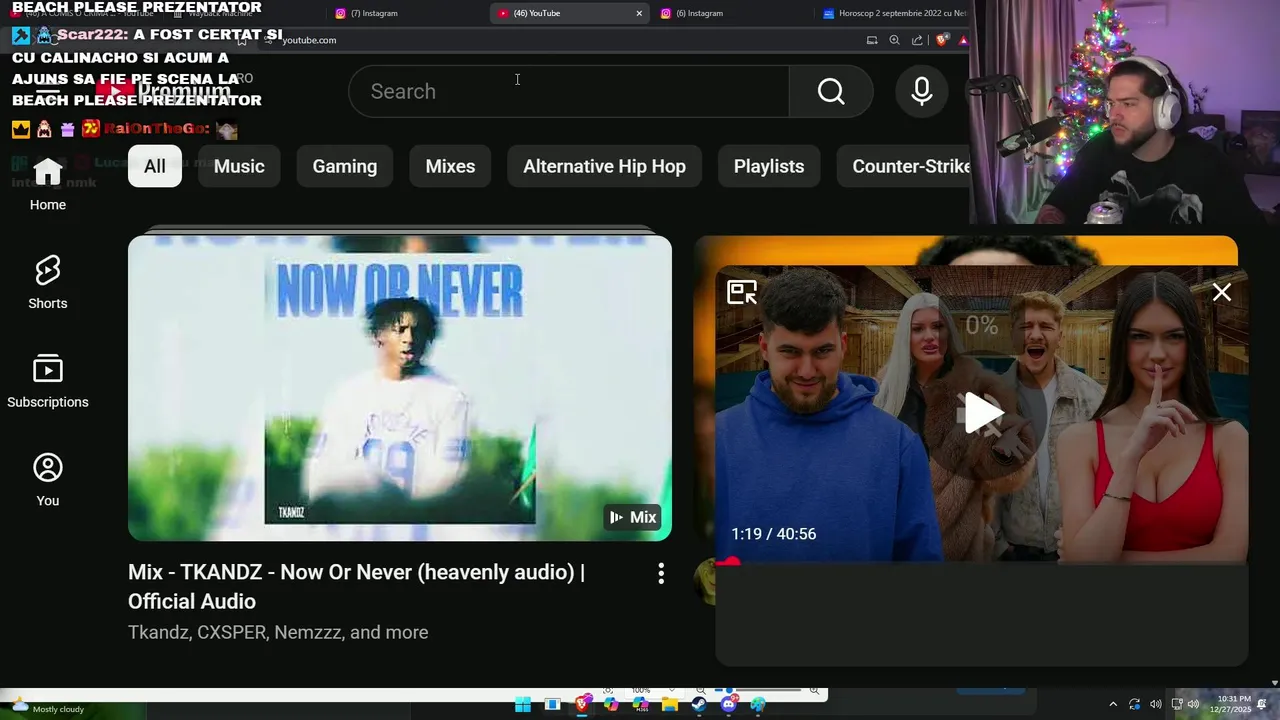Open the Home section in the sidebar
The image size is (1280, 720).
[x=48, y=184]
